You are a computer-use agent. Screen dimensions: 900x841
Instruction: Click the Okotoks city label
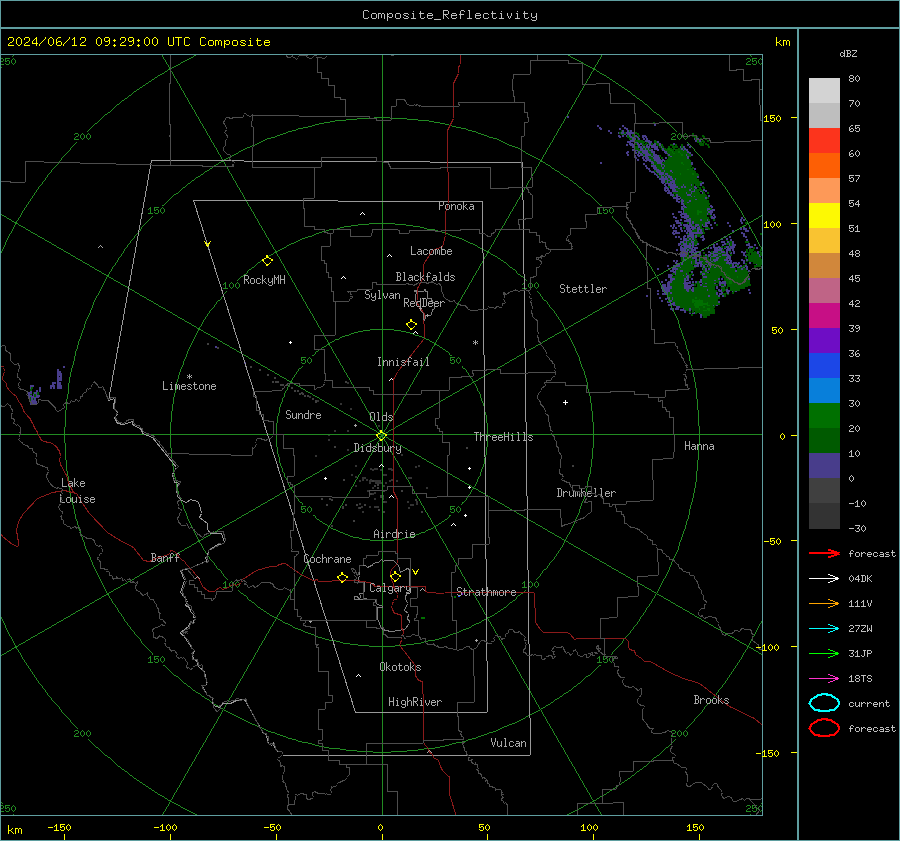(x=400, y=666)
